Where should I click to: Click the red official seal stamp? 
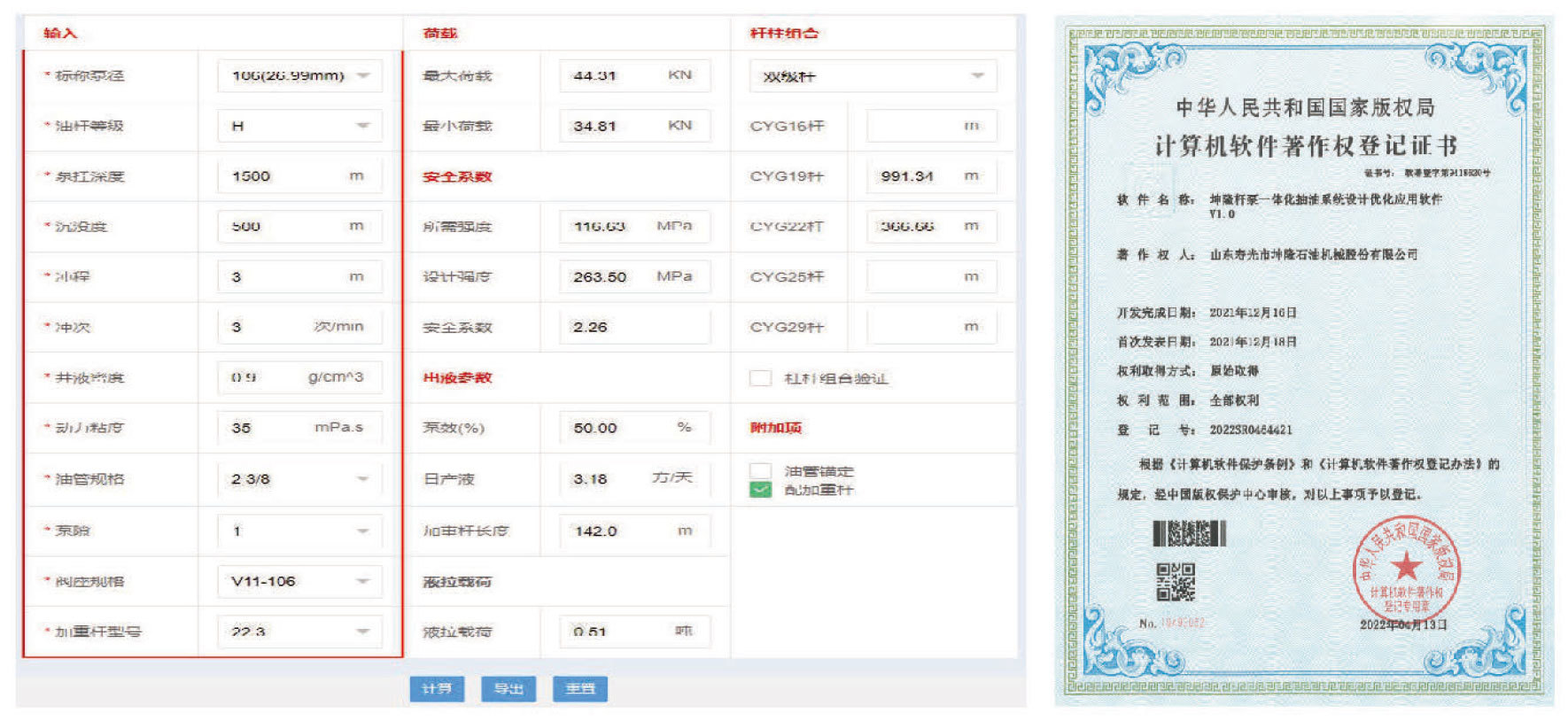(1405, 569)
